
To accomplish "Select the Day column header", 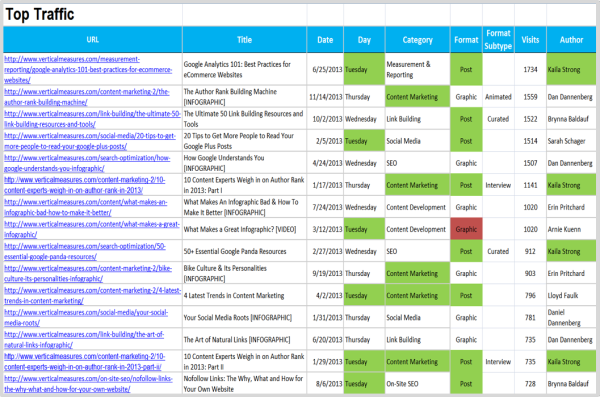I will tap(364, 39).
